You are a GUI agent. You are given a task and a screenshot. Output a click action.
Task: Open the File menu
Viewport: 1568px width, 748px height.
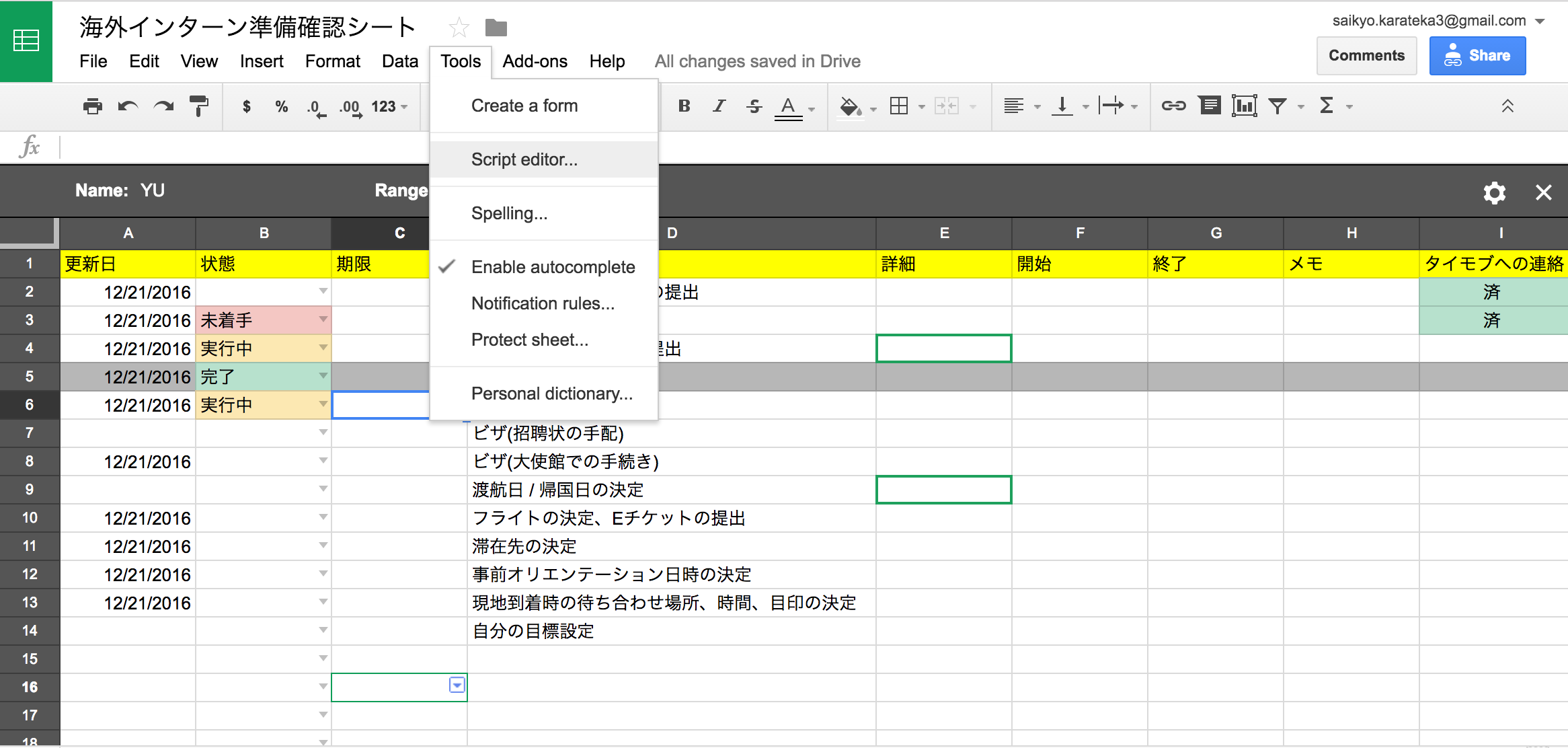click(x=93, y=61)
